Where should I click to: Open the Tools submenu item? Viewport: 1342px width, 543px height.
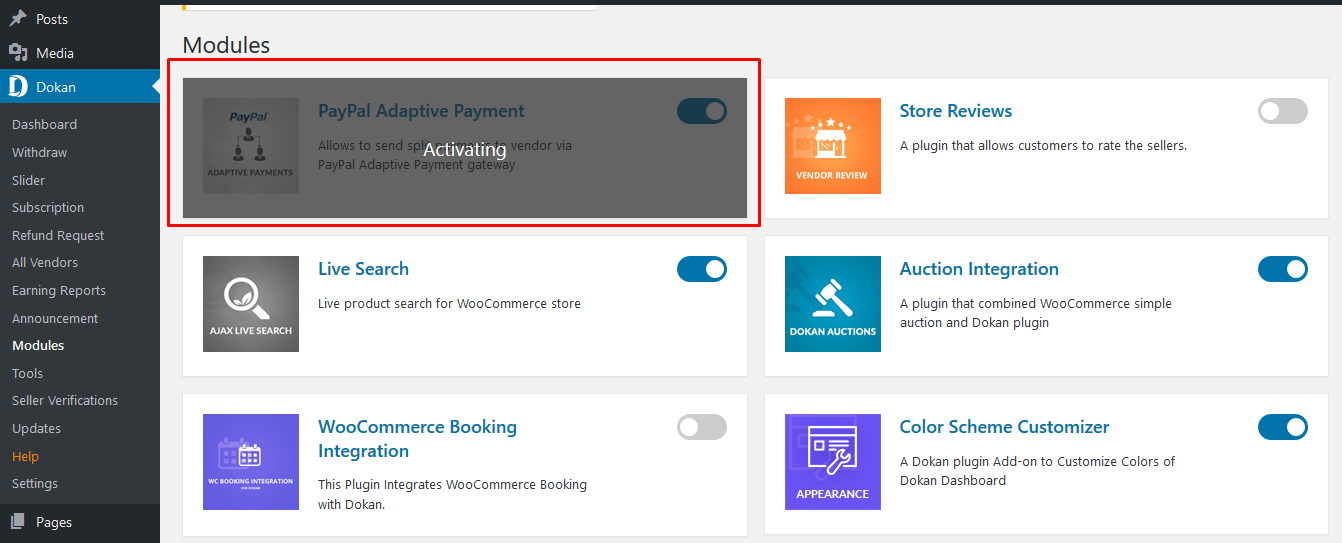coord(27,373)
